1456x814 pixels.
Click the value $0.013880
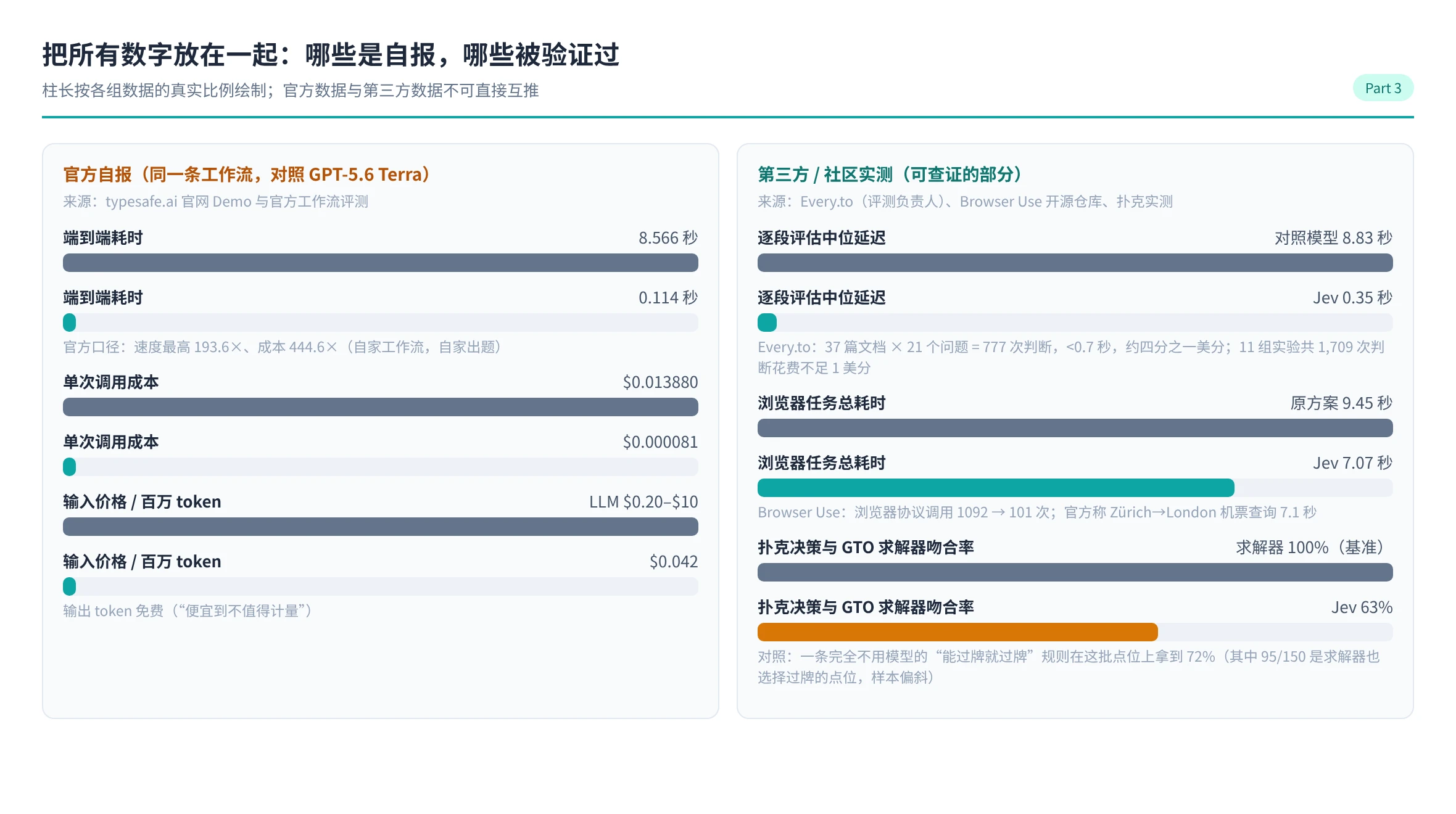[660, 382]
